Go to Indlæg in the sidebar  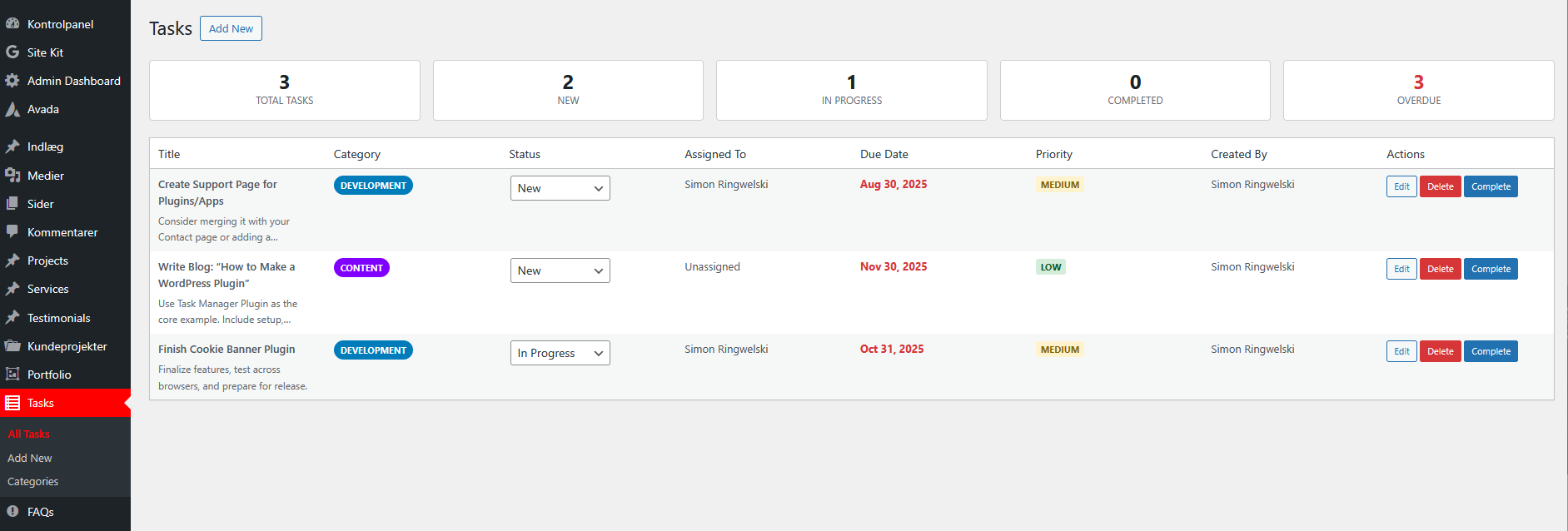click(x=65, y=146)
